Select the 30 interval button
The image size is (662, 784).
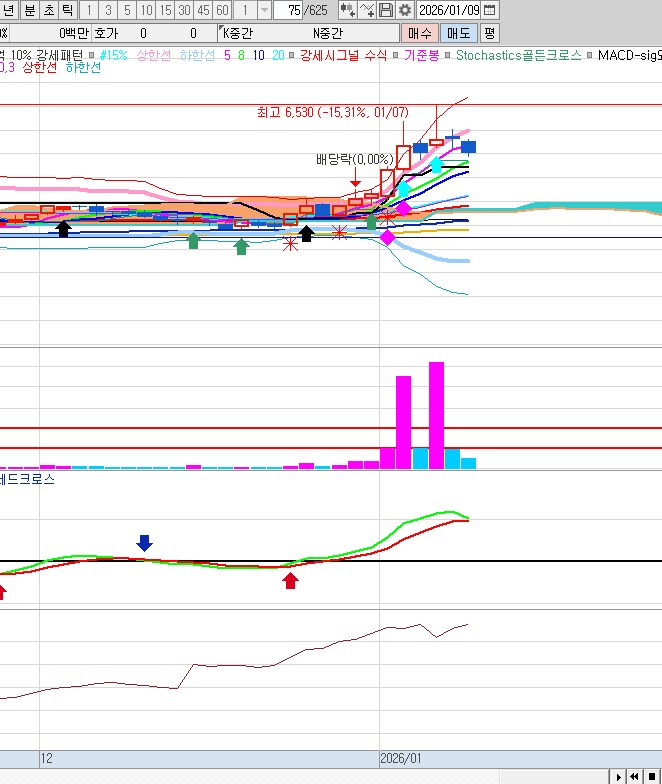click(184, 10)
